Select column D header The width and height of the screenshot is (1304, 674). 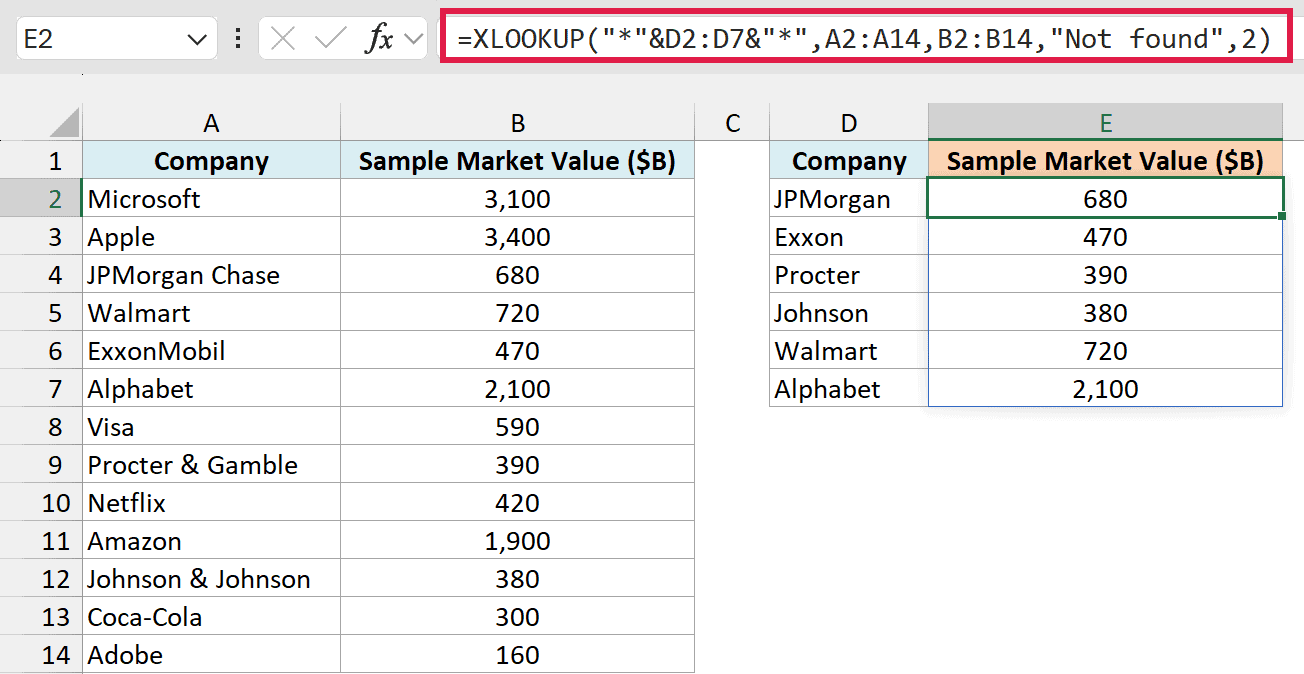click(x=849, y=123)
